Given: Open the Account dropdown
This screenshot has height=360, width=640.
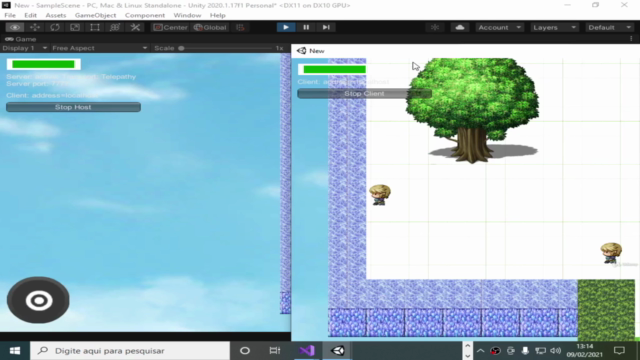Looking at the screenshot, I should point(499,27).
